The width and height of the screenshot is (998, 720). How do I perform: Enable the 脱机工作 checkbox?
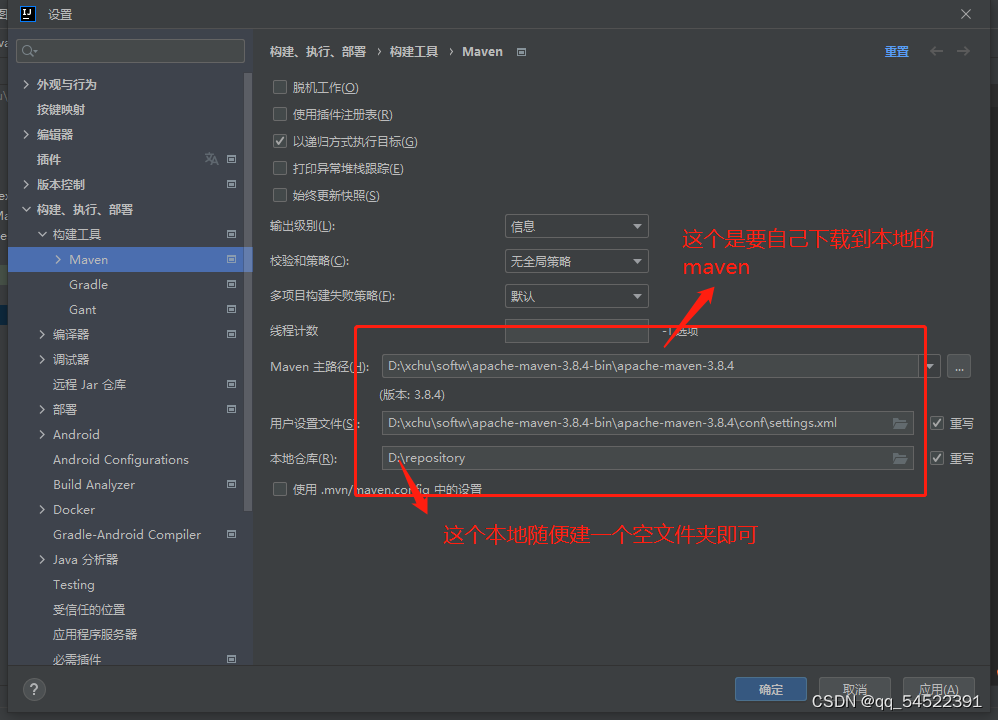[x=279, y=87]
